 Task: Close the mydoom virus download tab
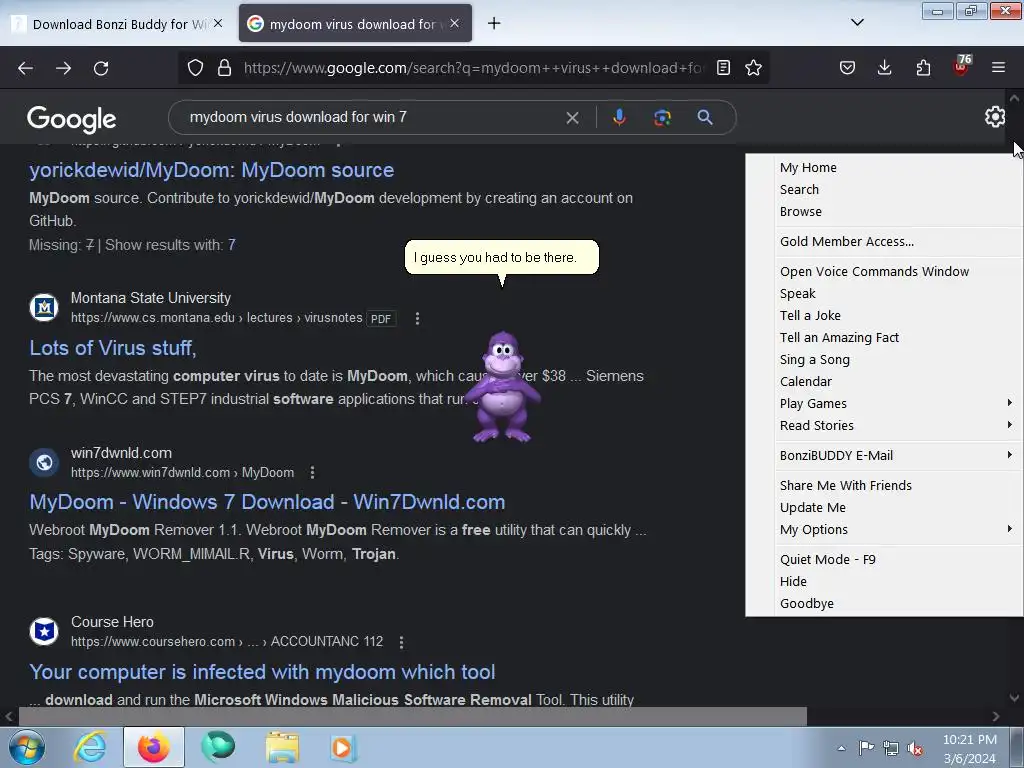click(455, 24)
